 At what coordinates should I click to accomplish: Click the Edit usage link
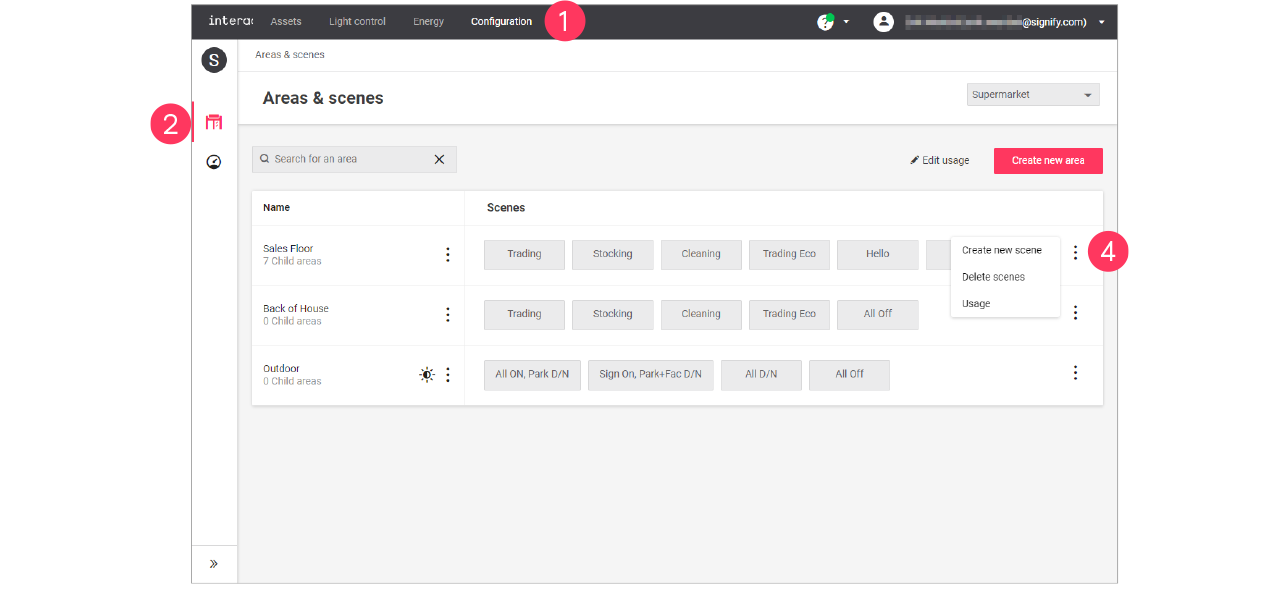tap(940, 161)
